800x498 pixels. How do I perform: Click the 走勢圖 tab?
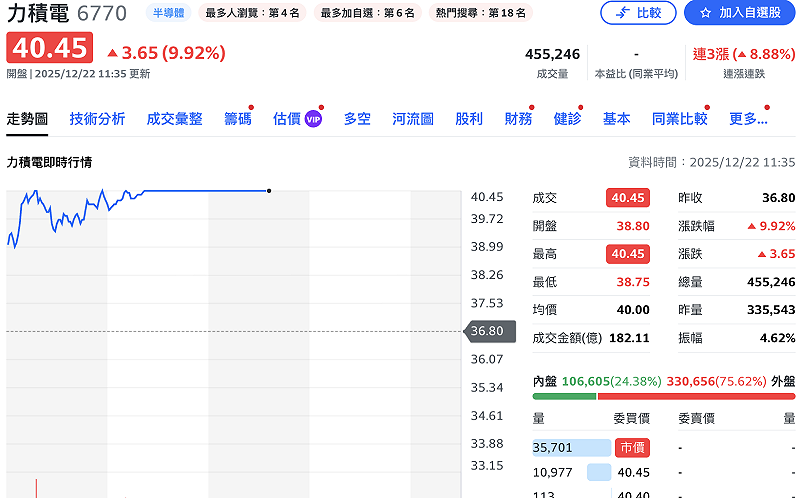pos(27,119)
